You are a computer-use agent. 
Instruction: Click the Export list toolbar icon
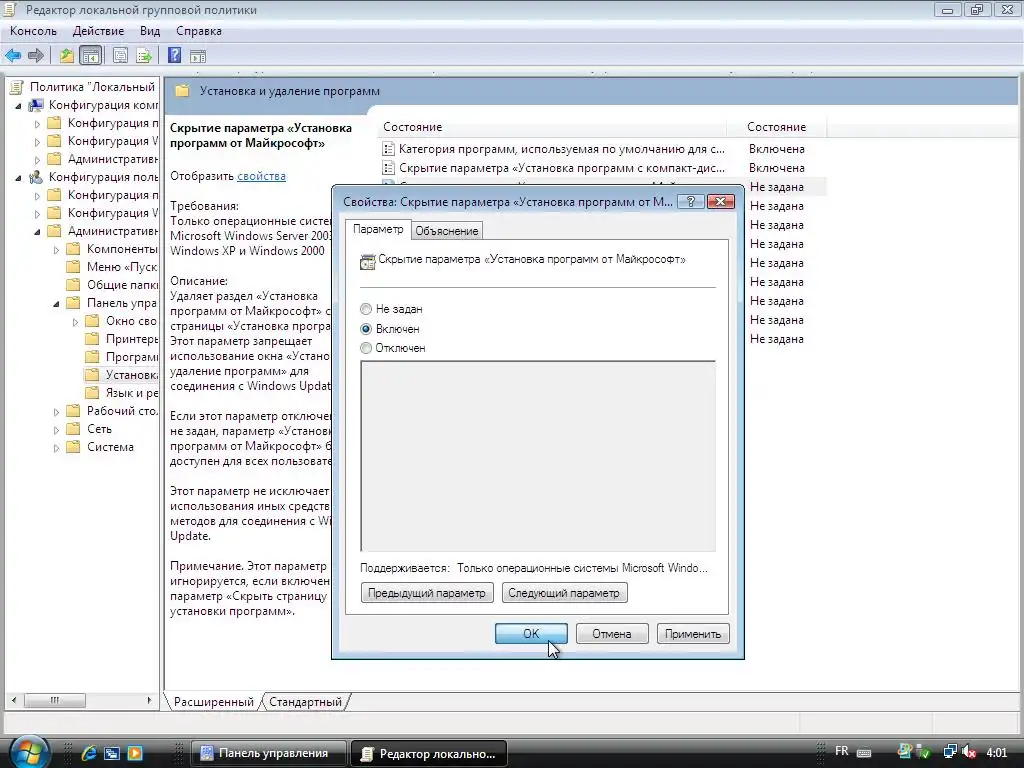coord(144,56)
